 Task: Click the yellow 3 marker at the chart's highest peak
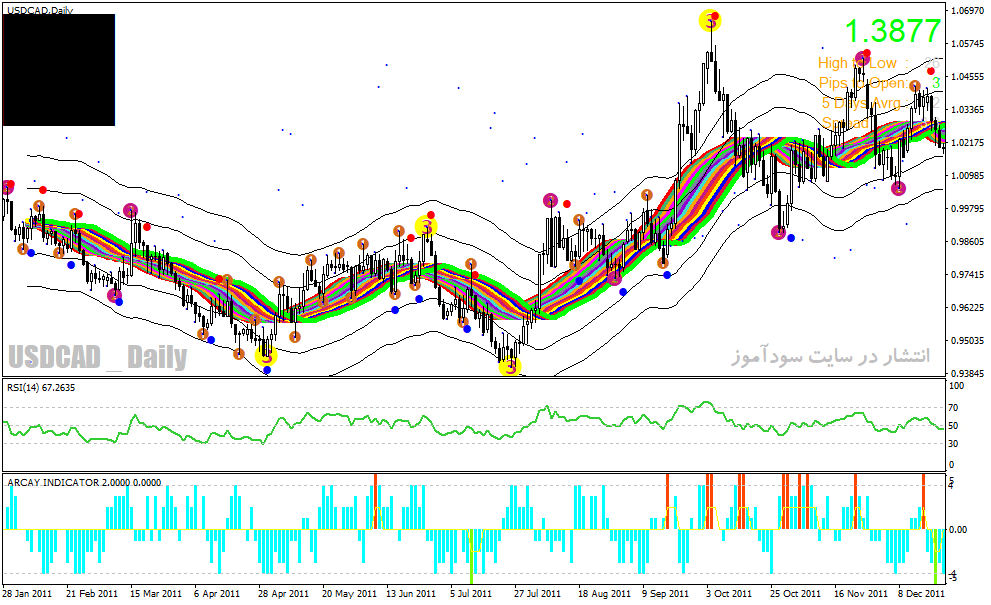(710, 21)
